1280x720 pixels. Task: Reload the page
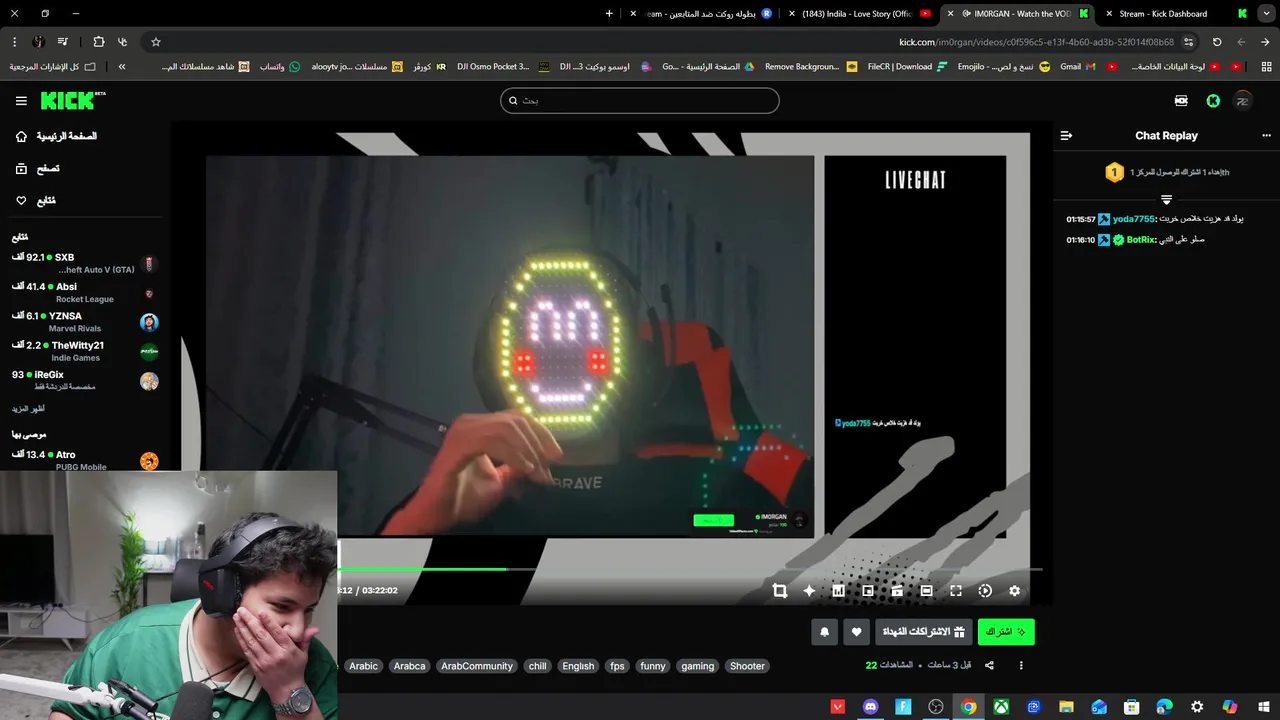click(x=1217, y=42)
